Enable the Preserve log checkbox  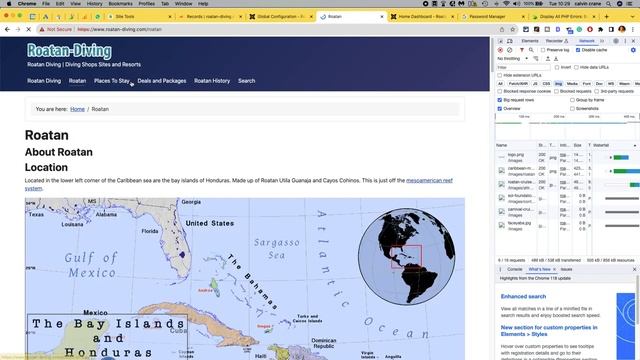coord(543,50)
